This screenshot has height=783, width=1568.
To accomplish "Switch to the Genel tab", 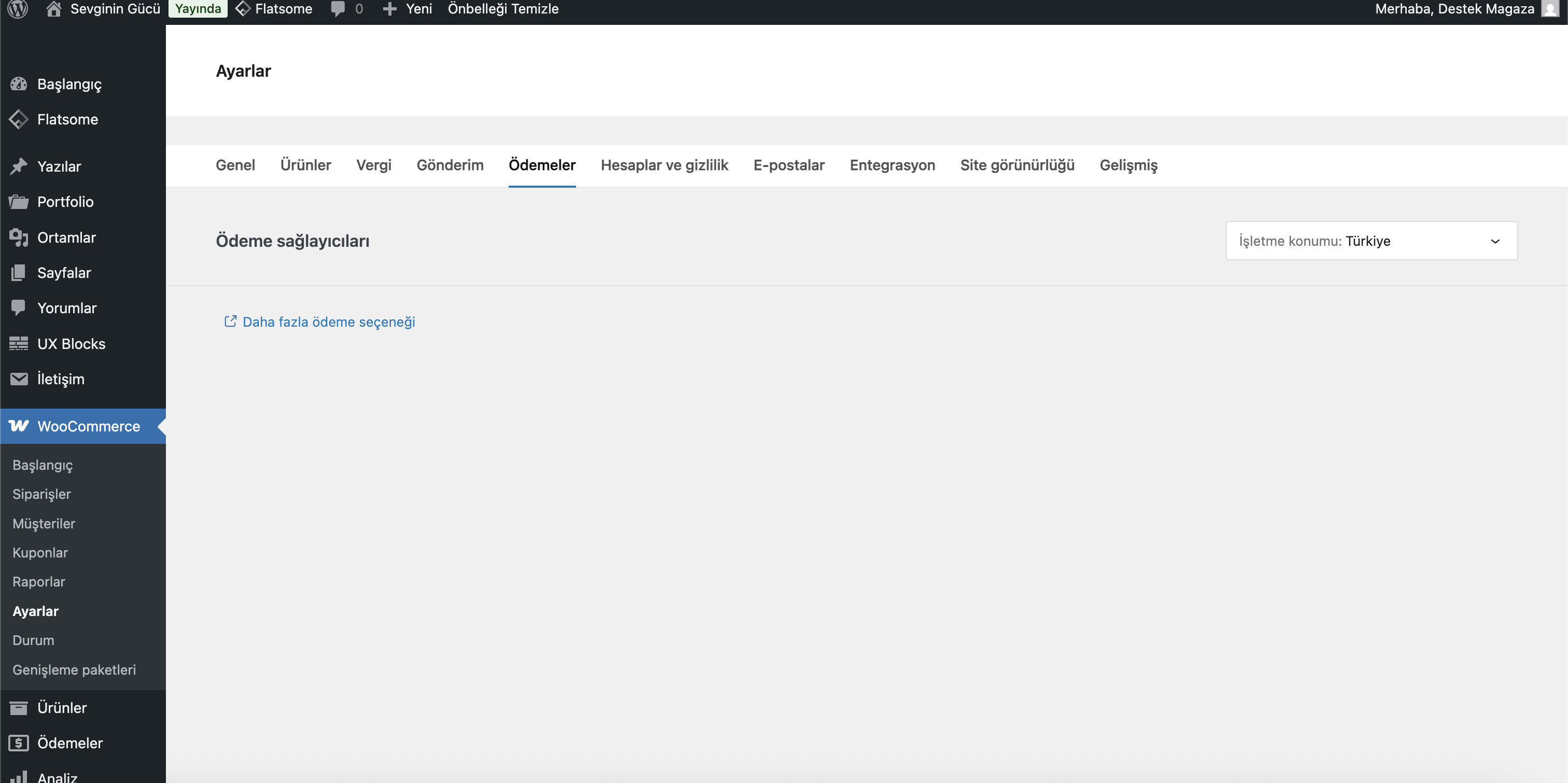I will point(235,165).
